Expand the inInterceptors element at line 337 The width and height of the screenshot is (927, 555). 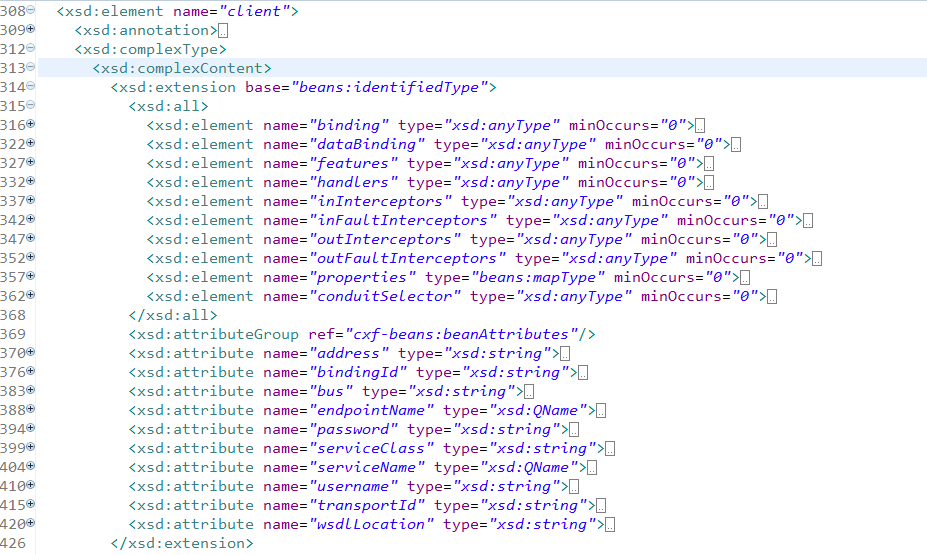pyautogui.click(x=30, y=200)
